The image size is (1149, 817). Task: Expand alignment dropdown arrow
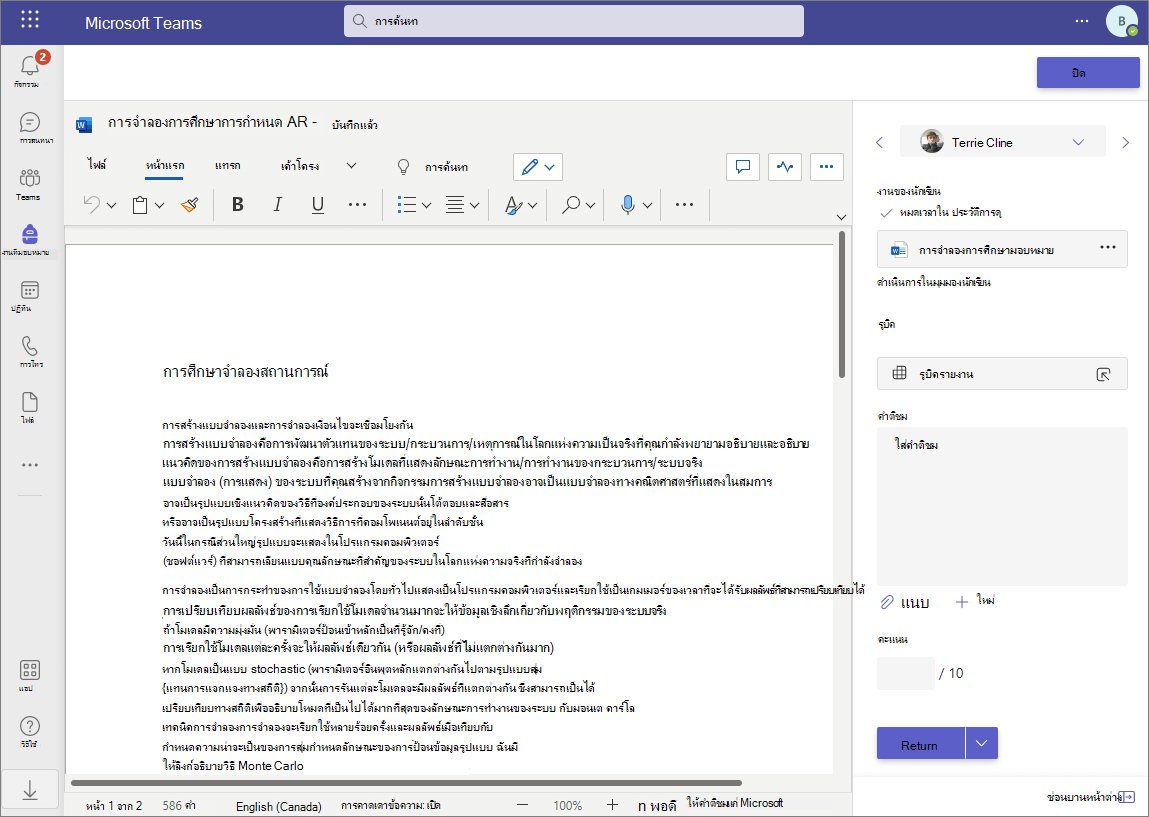pyautogui.click(x=474, y=205)
